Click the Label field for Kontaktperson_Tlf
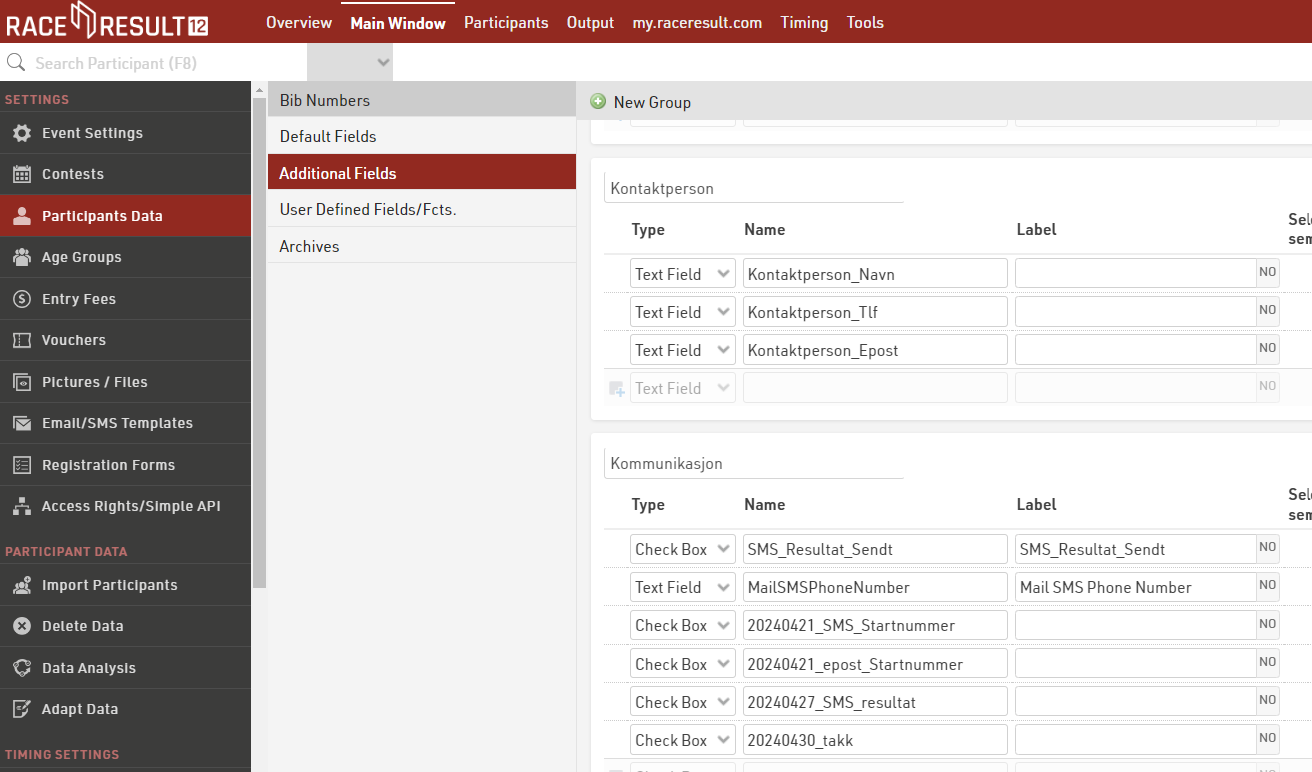 pos(1136,312)
